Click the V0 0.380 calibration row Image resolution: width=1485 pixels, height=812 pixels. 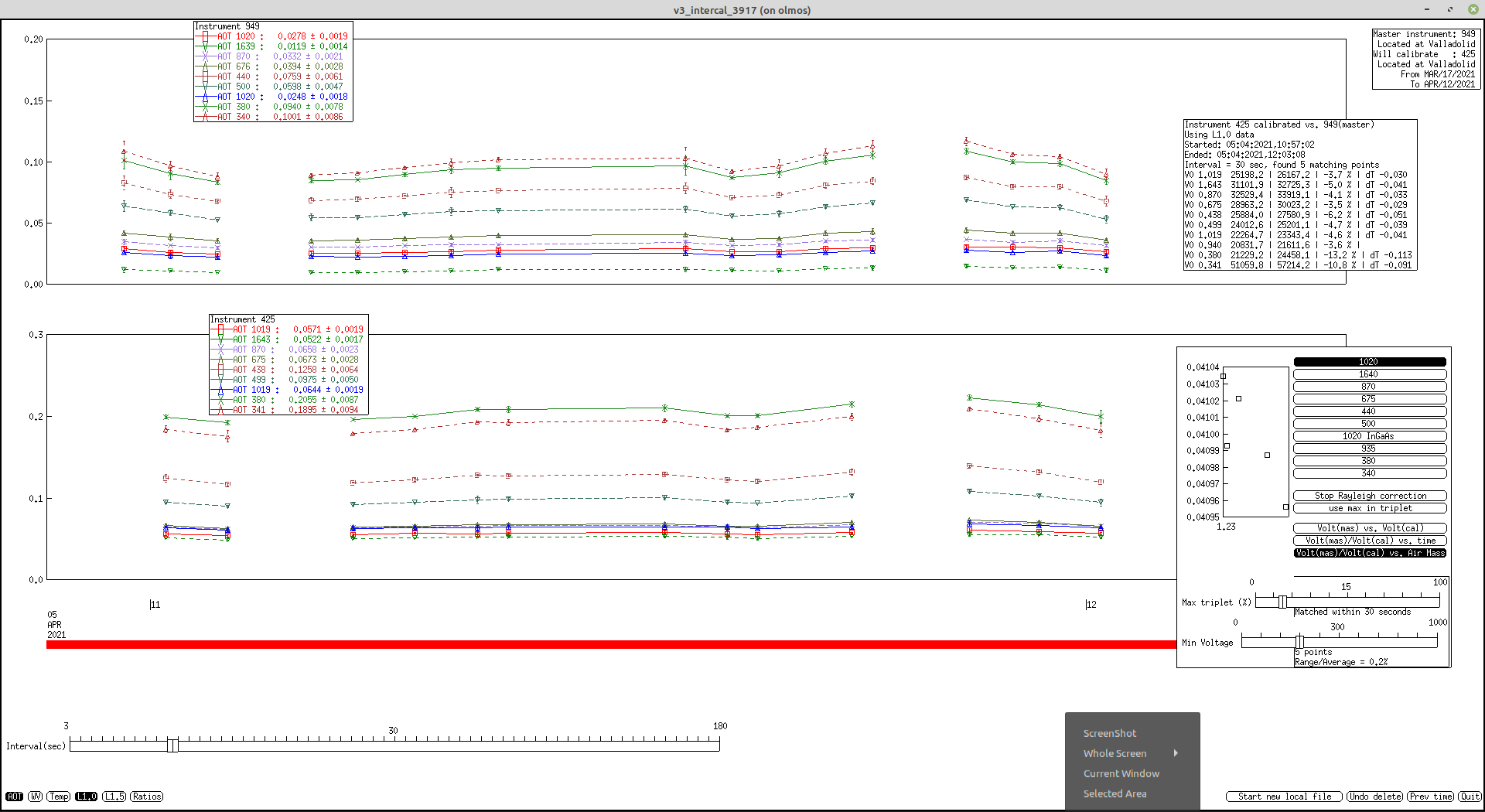click(1299, 255)
